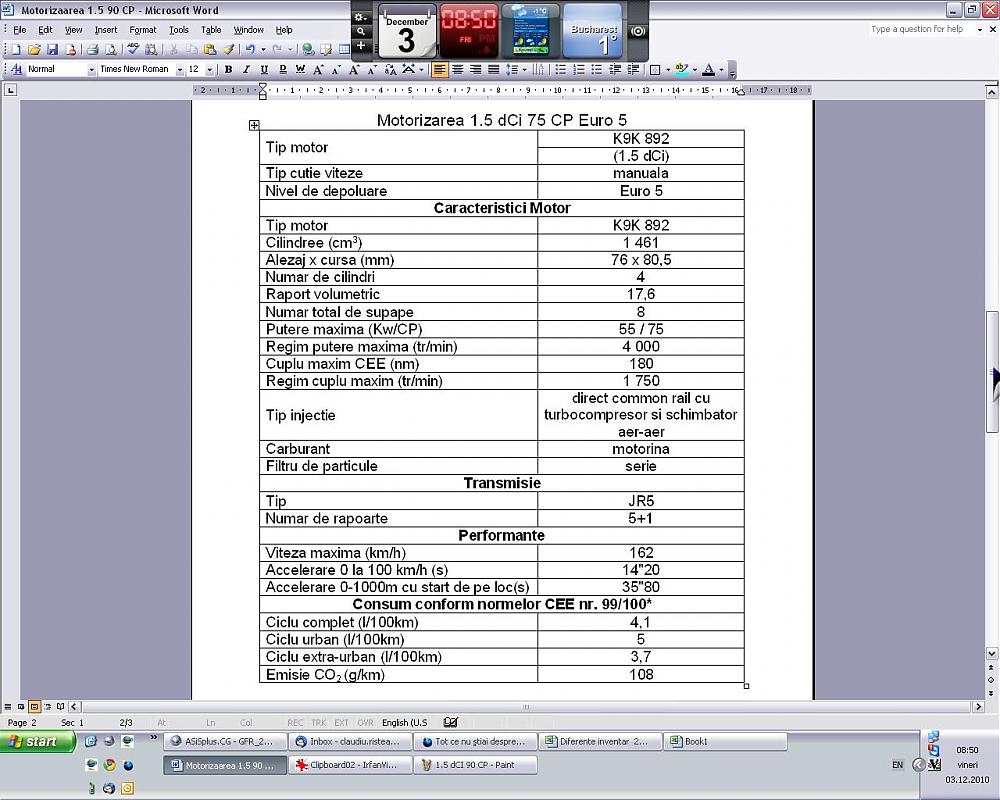Click the Format Painter brush icon
The image size is (1000, 800).
[228, 49]
